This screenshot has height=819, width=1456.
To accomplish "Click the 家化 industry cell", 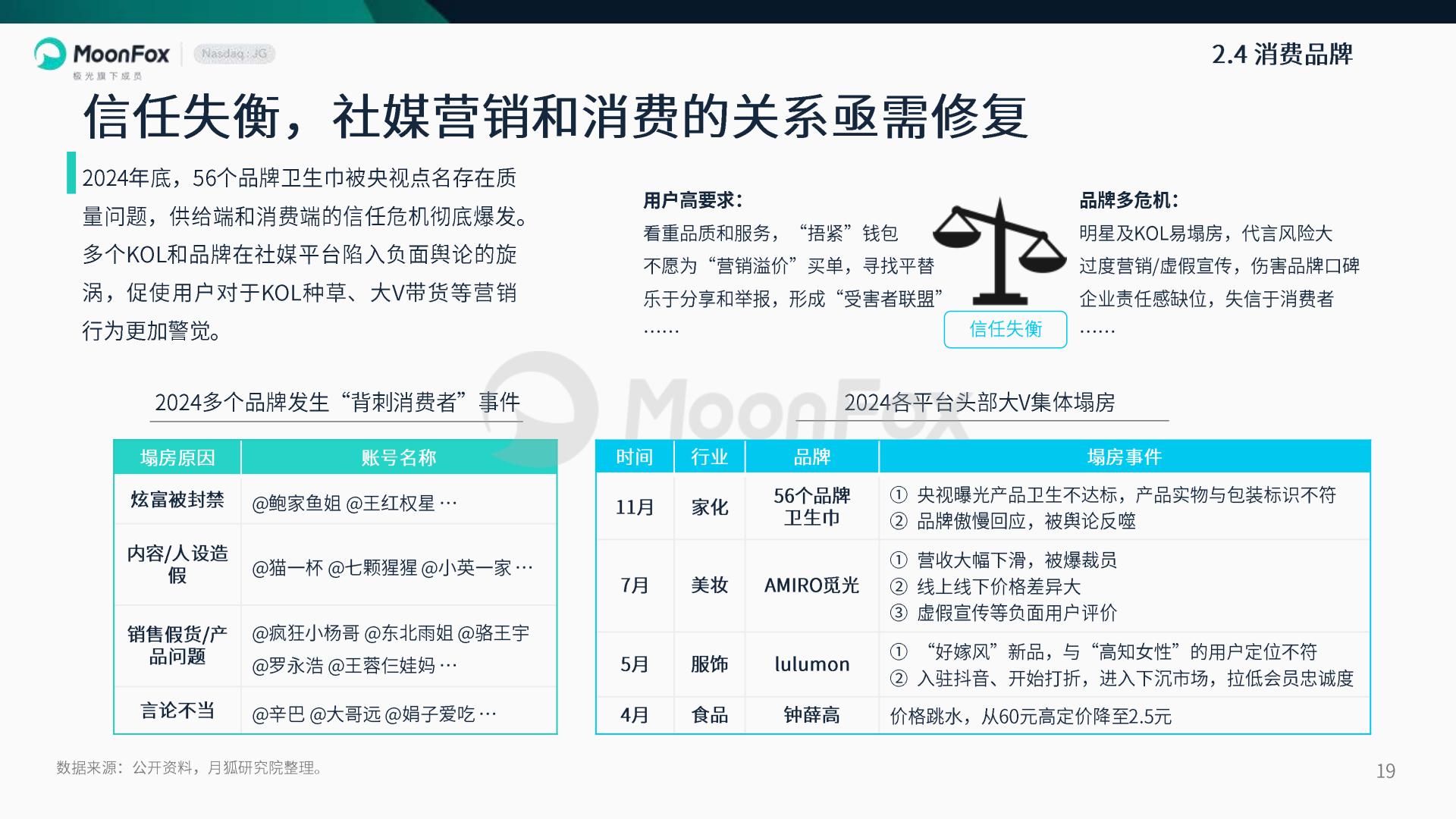I will coord(710,507).
